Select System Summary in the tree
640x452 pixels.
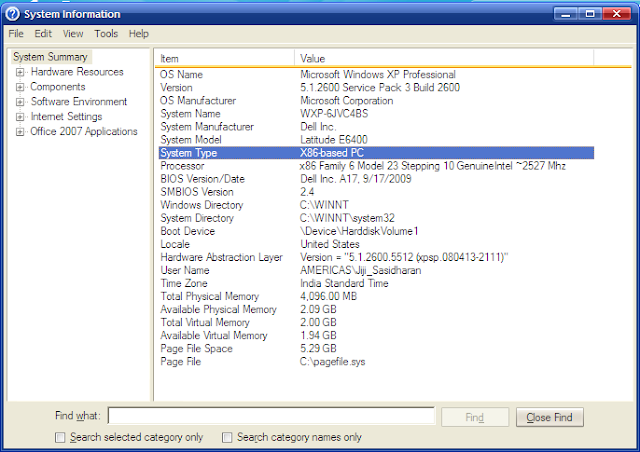coord(51,57)
